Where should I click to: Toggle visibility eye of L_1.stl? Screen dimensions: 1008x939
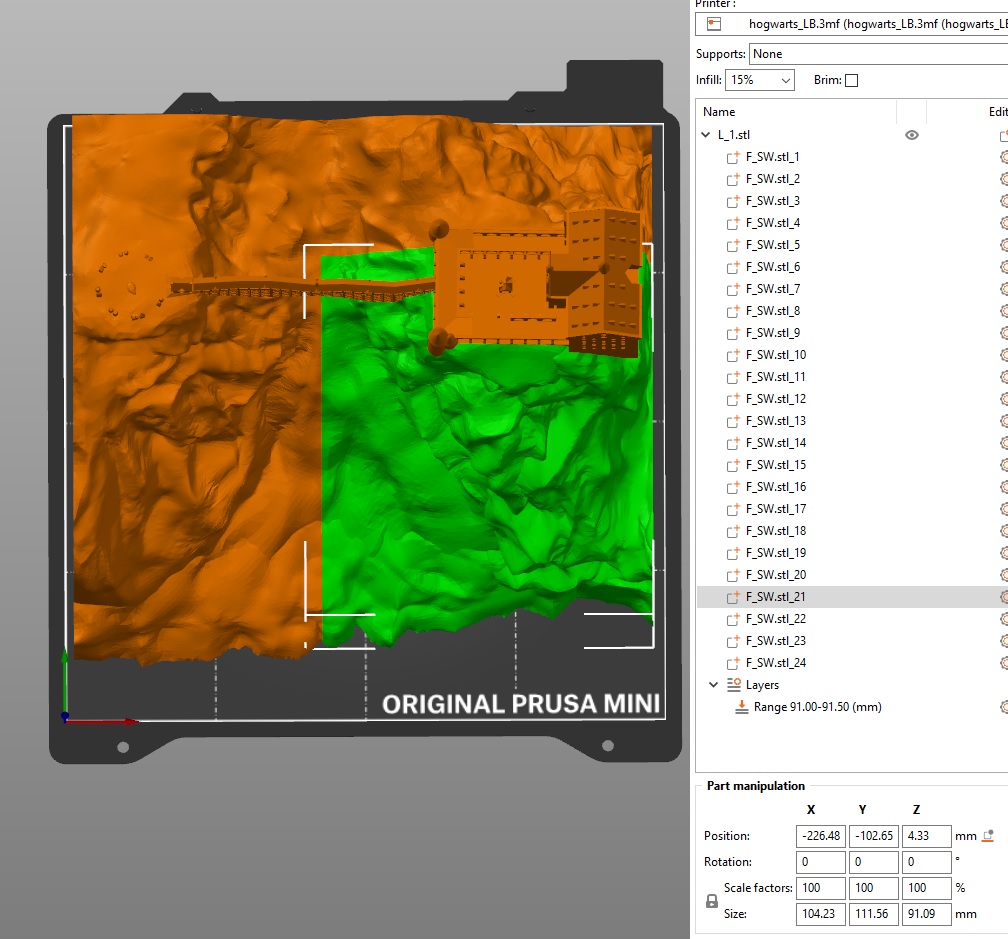pyautogui.click(x=912, y=135)
